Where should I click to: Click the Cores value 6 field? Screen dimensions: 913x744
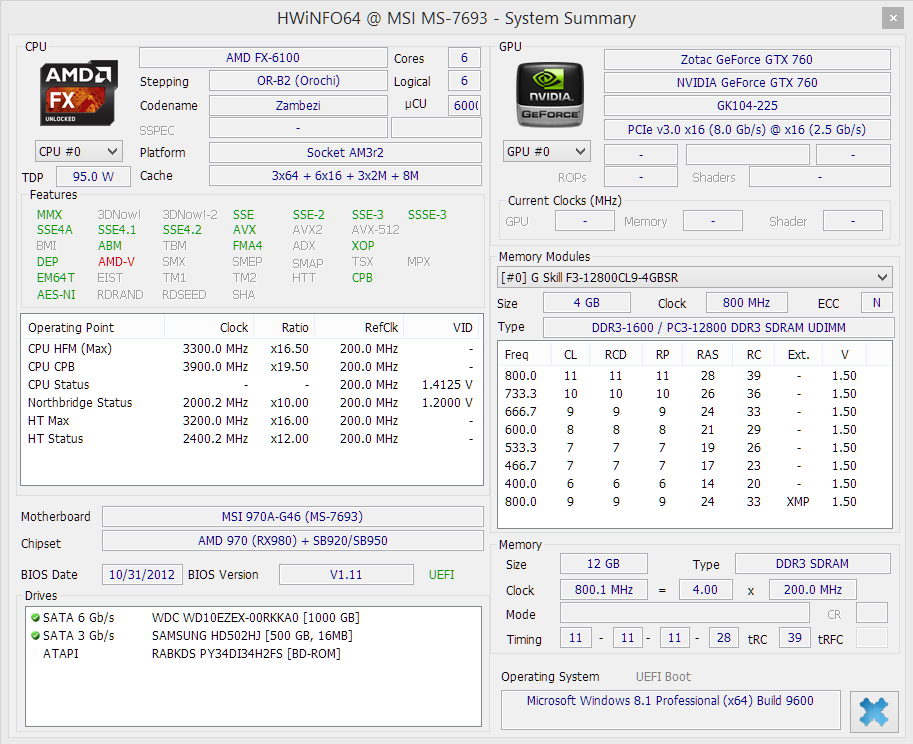coord(464,58)
